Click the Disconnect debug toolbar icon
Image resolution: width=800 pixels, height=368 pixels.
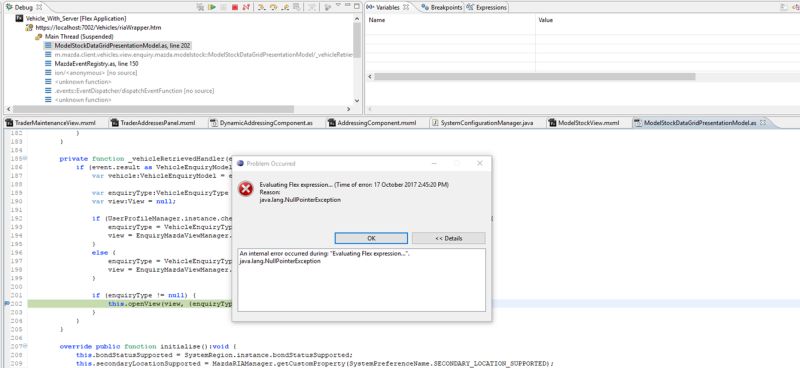[246, 7]
